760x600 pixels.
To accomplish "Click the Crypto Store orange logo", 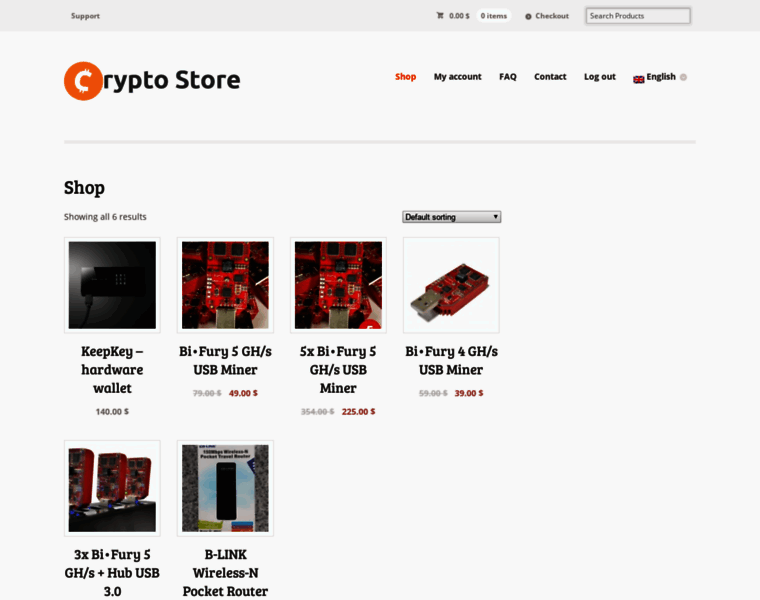I will pyautogui.click(x=83, y=81).
